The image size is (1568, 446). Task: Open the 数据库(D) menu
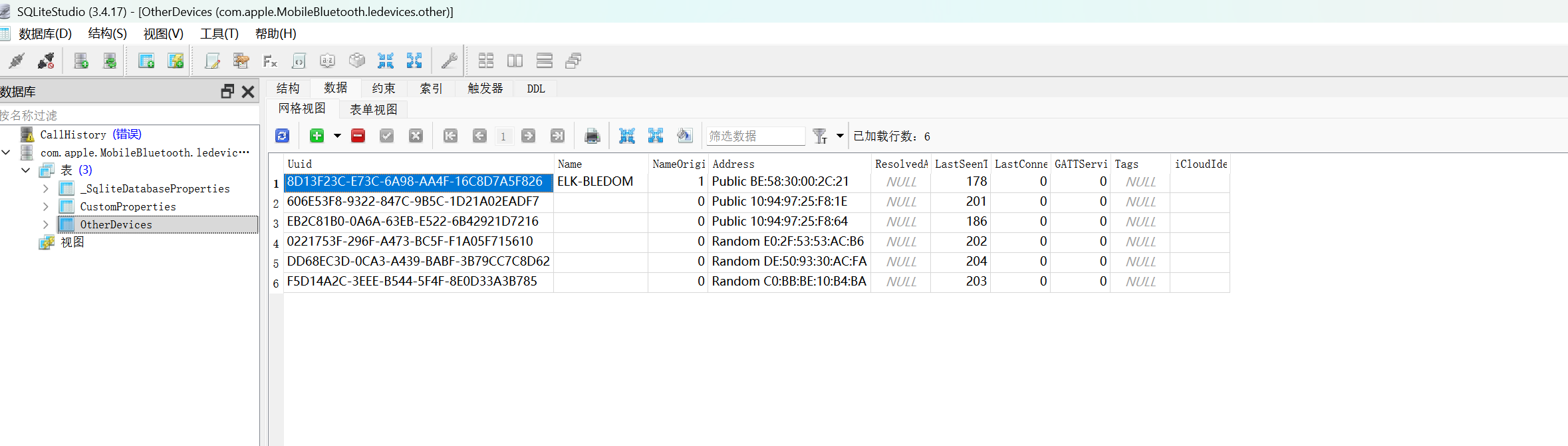coord(45,33)
